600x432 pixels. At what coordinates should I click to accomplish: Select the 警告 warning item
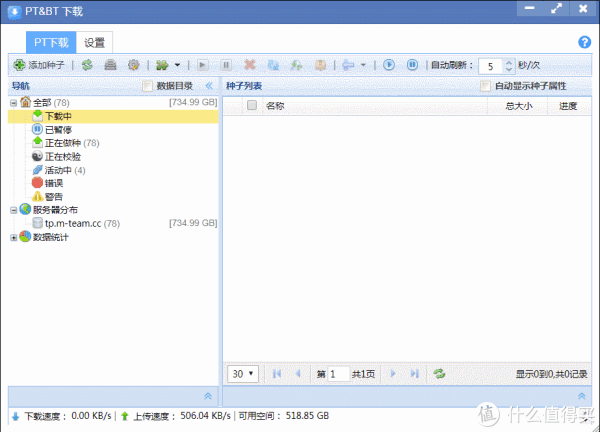[x=53, y=197]
